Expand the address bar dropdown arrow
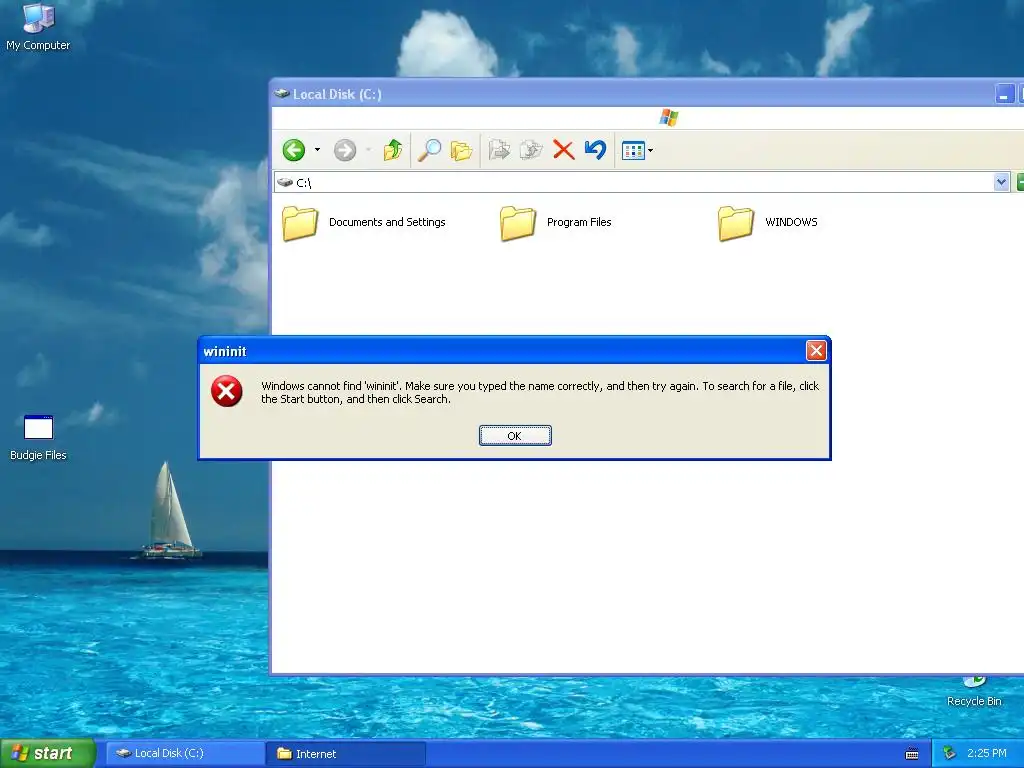Image resolution: width=1024 pixels, height=768 pixels. (x=1001, y=182)
